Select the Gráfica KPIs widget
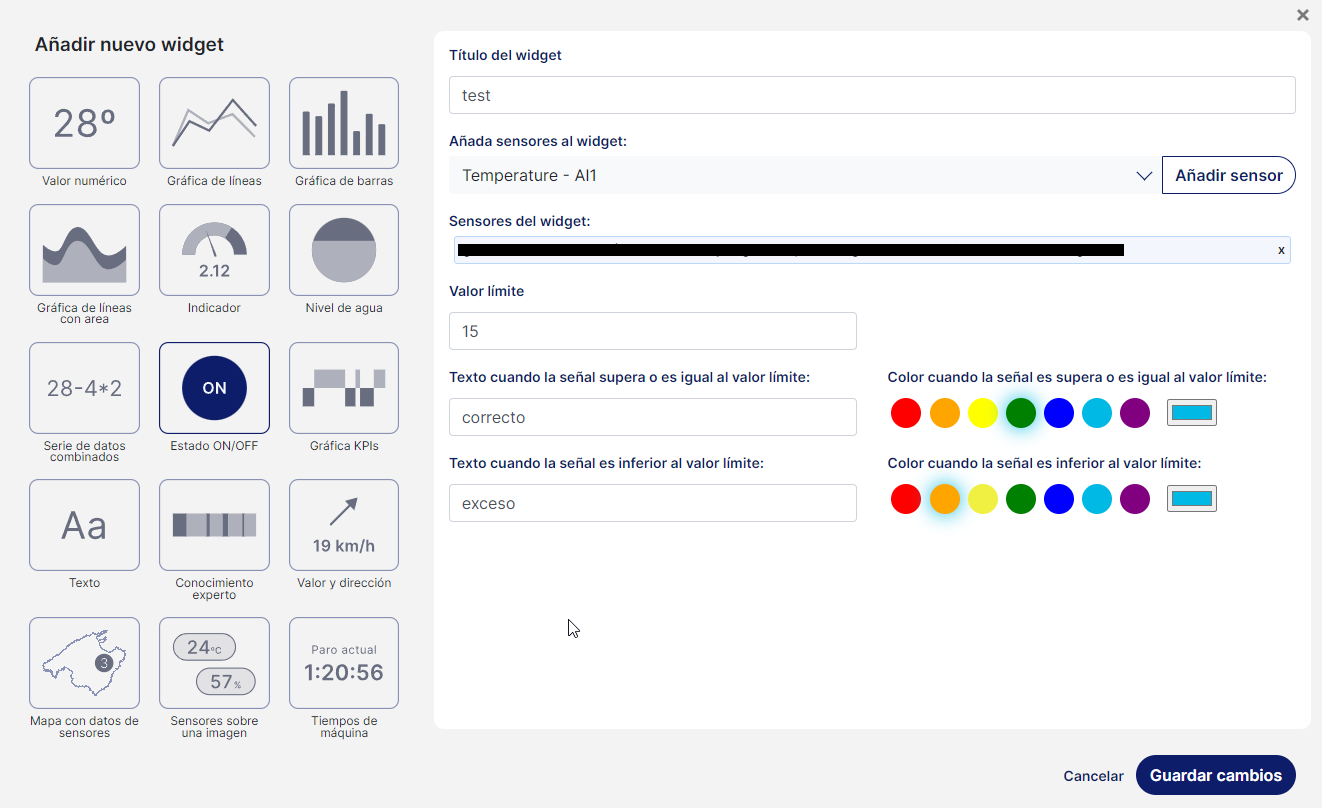 (x=344, y=388)
